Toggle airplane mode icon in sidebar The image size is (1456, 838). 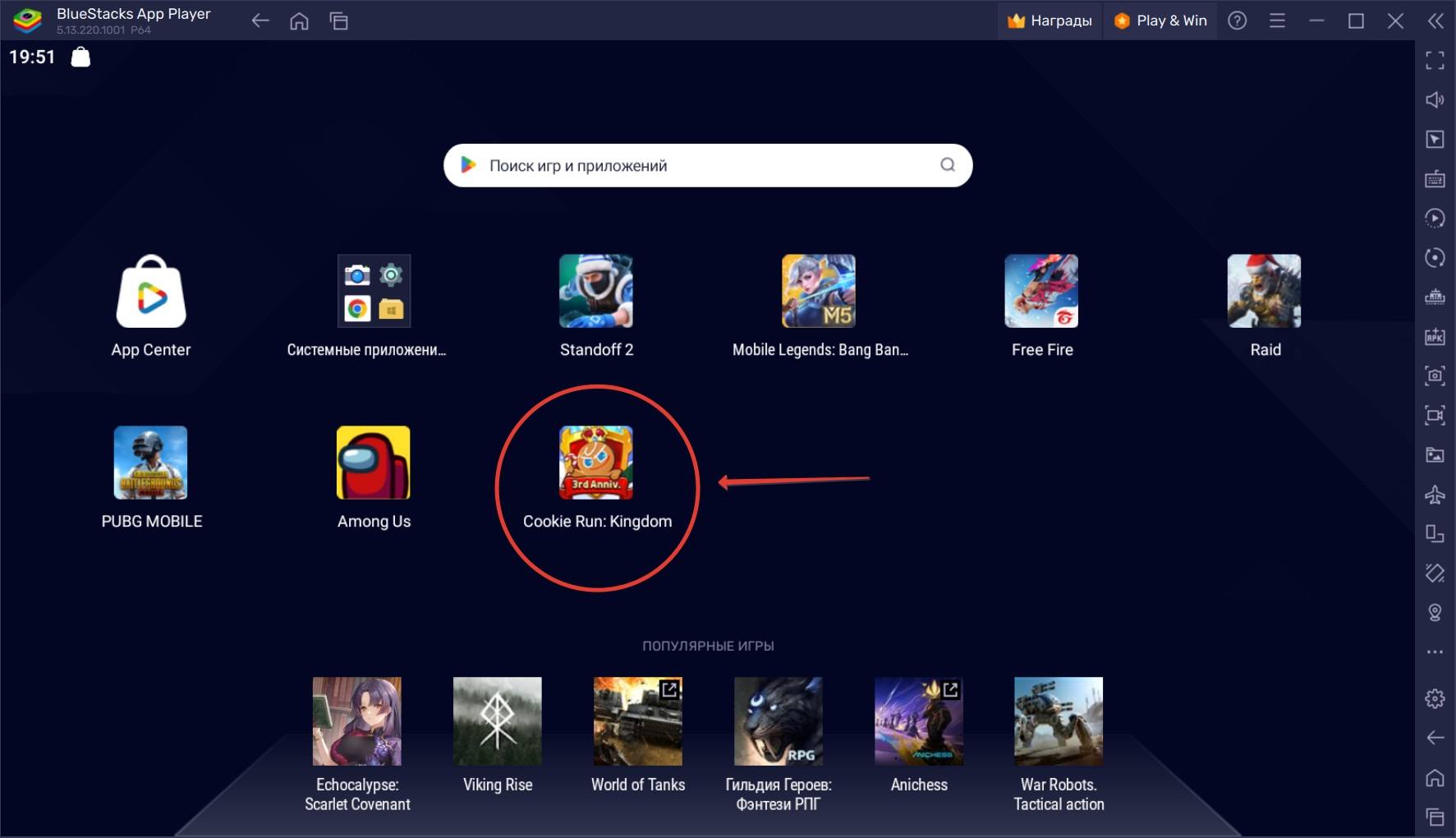tap(1435, 494)
